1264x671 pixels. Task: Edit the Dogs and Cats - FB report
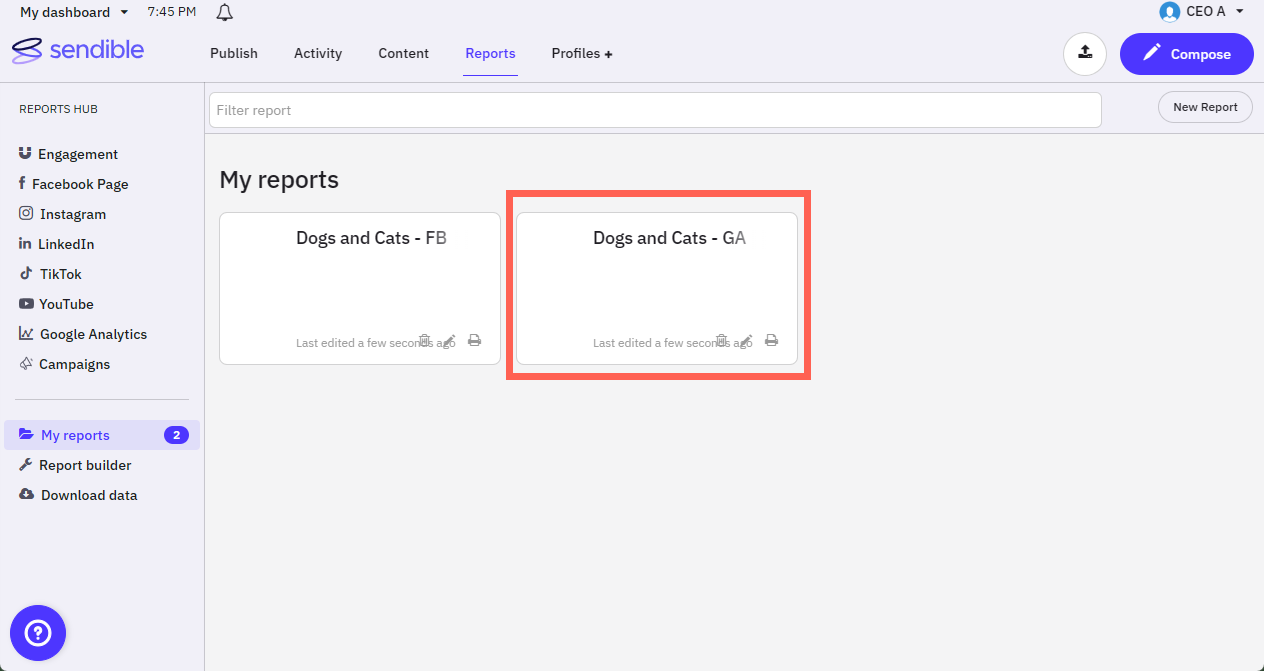pos(449,341)
